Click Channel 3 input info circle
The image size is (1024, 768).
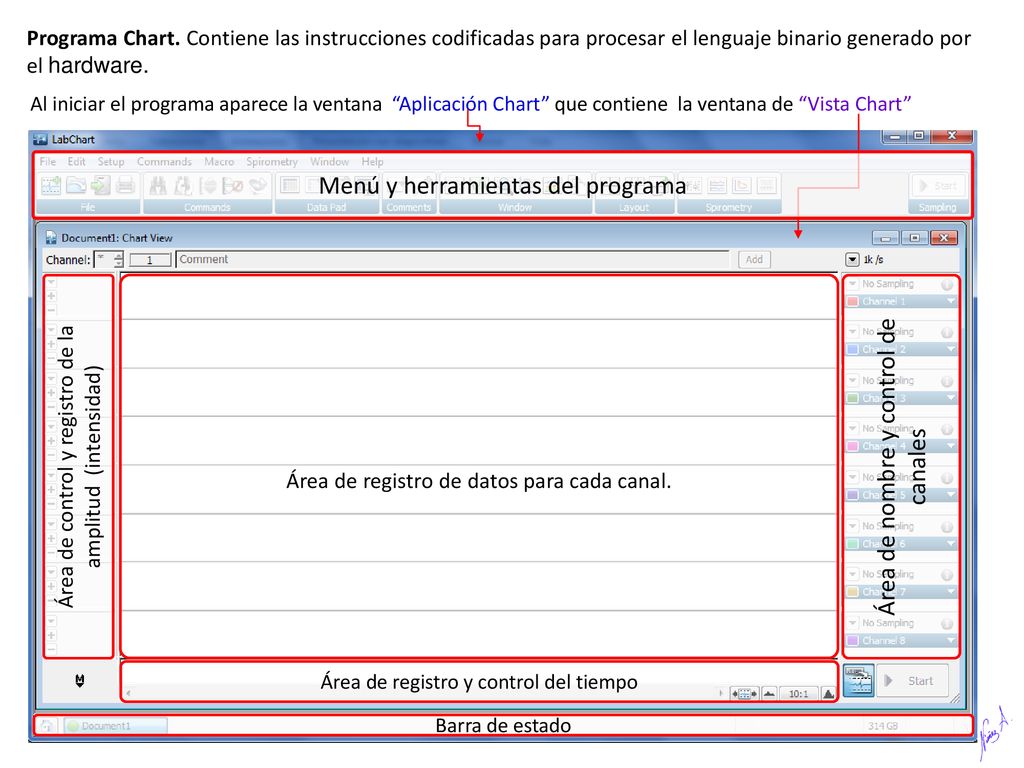[947, 381]
